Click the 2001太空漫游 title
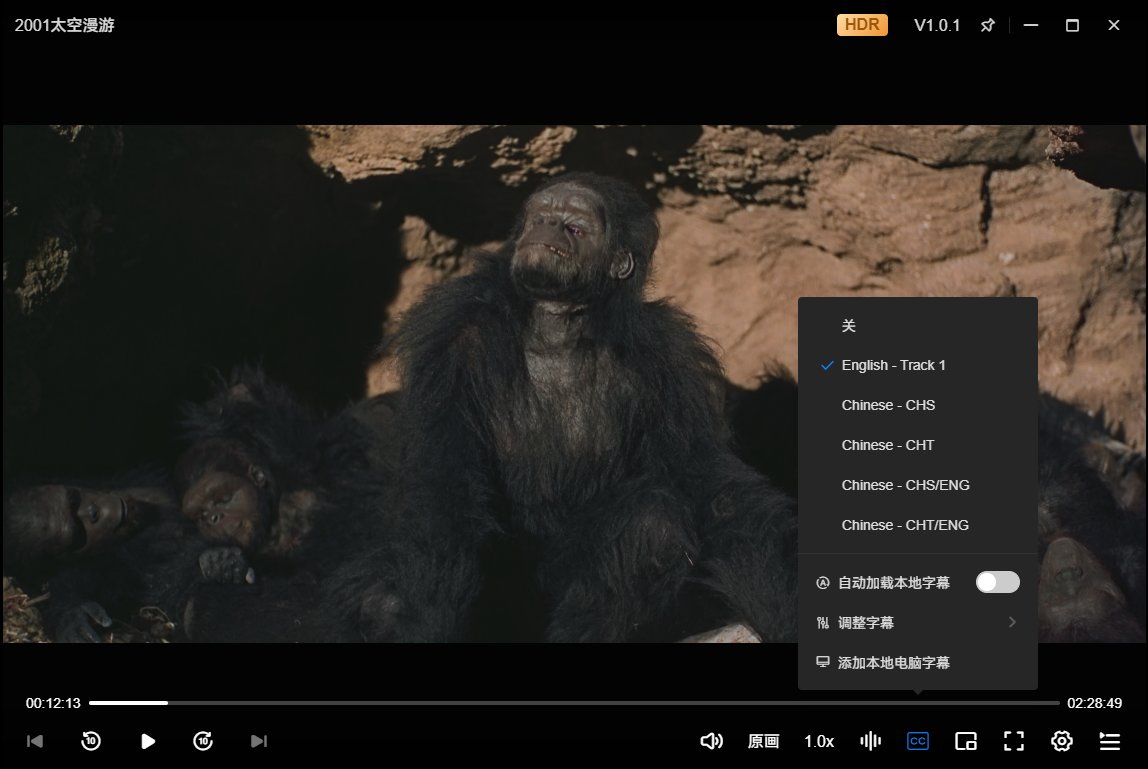Screen dimensions: 1148x769 click(x=64, y=25)
